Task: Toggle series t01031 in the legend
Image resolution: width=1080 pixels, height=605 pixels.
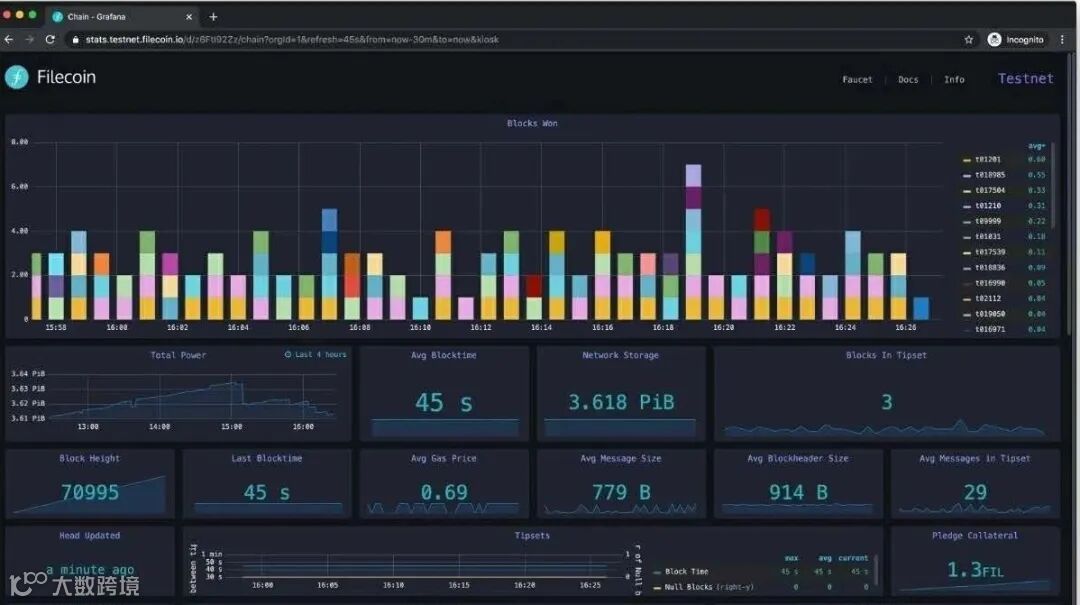Action: (988, 236)
